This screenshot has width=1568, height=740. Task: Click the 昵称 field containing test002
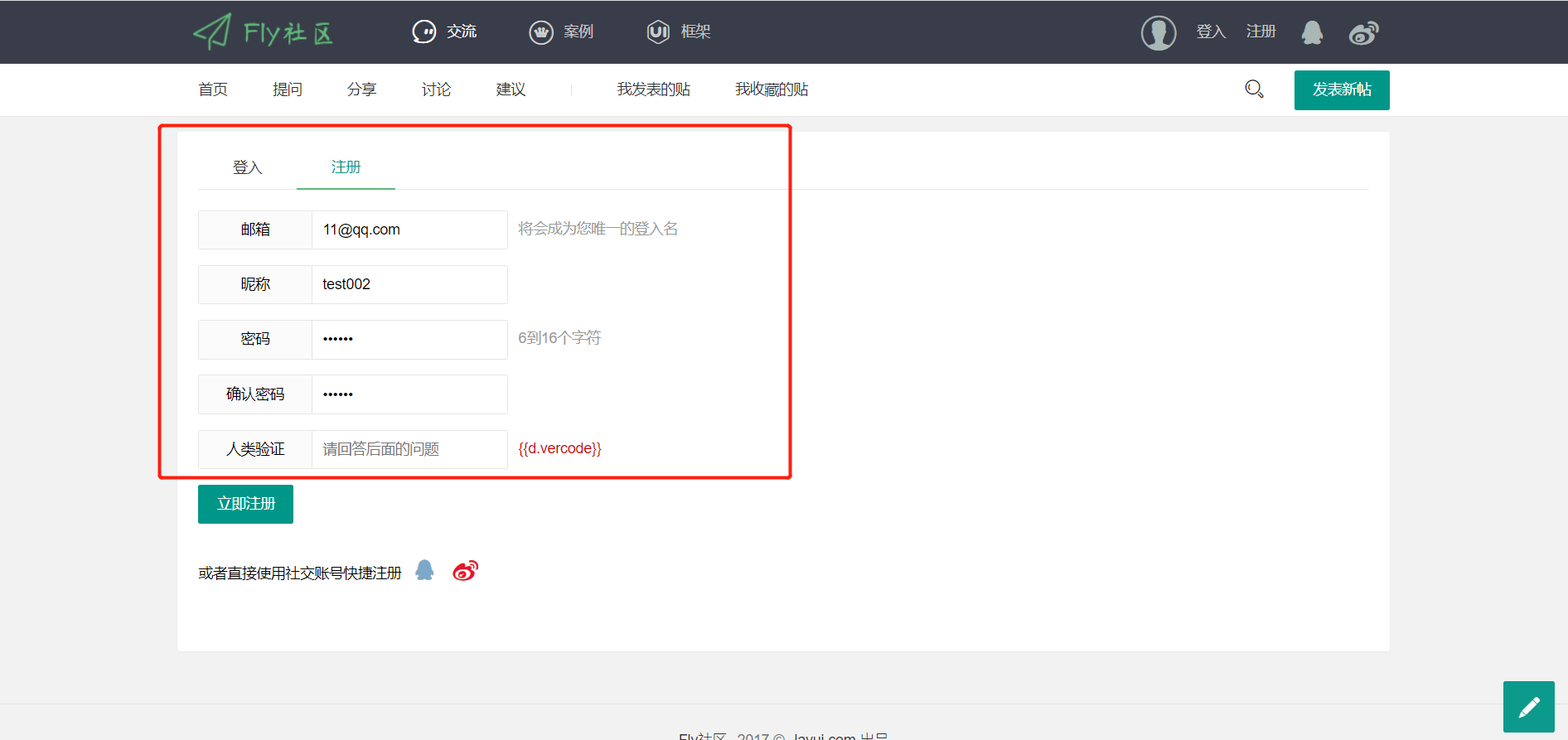[409, 284]
